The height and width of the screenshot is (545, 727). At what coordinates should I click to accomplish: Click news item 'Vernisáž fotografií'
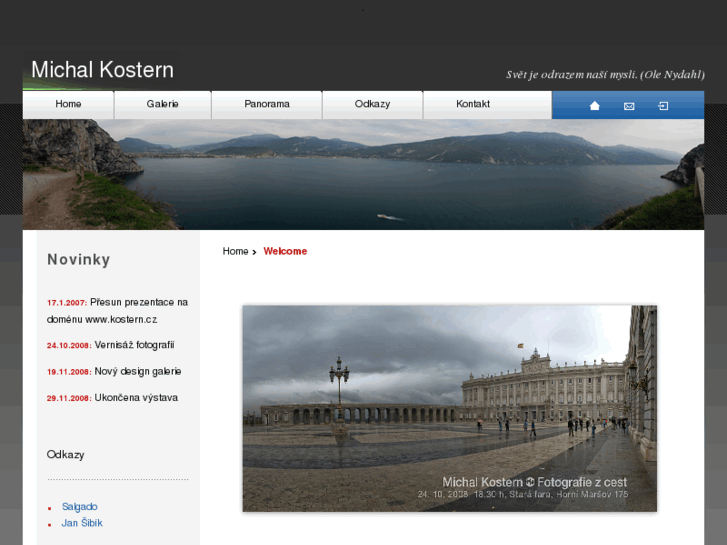click(x=134, y=345)
